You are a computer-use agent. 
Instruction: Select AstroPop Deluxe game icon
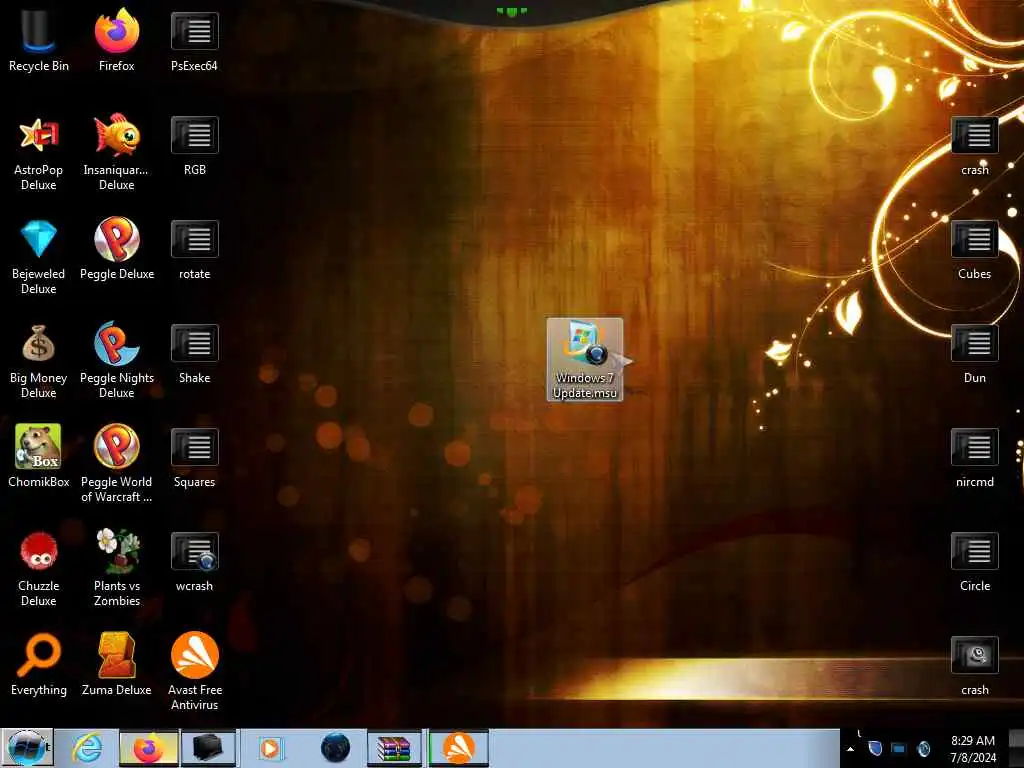pos(39,152)
